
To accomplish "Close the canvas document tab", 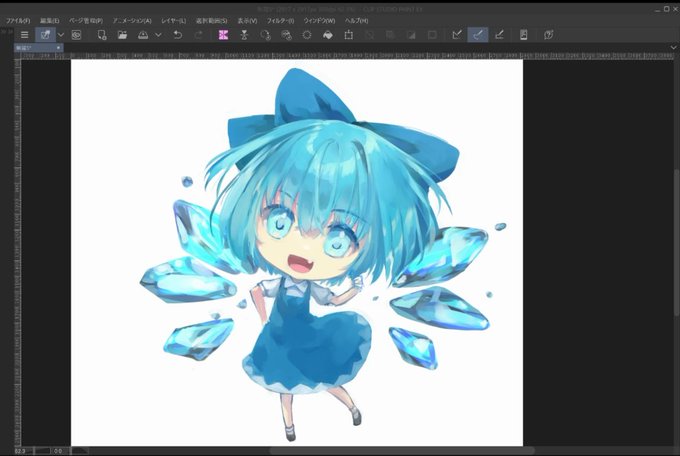I will point(59,48).
